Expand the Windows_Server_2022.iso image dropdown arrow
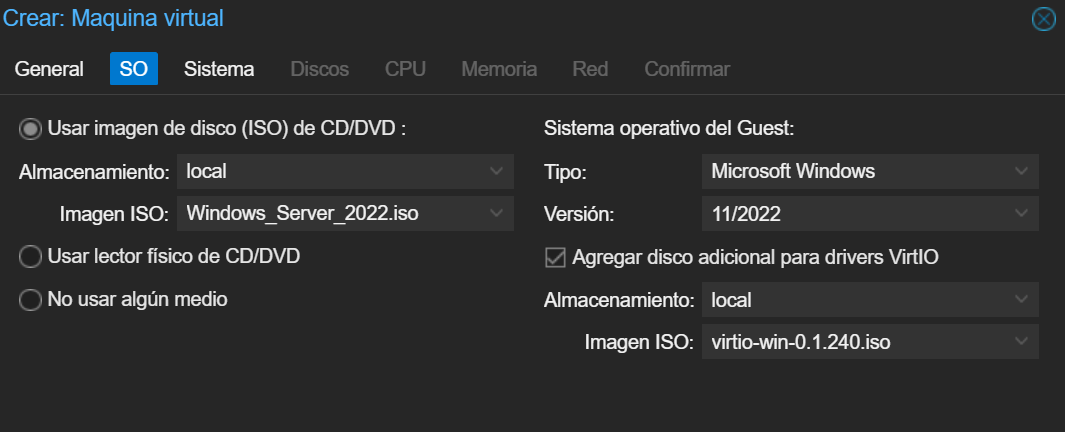The width and height of the screenshot is (1065, 432). (x=497, y=213)
